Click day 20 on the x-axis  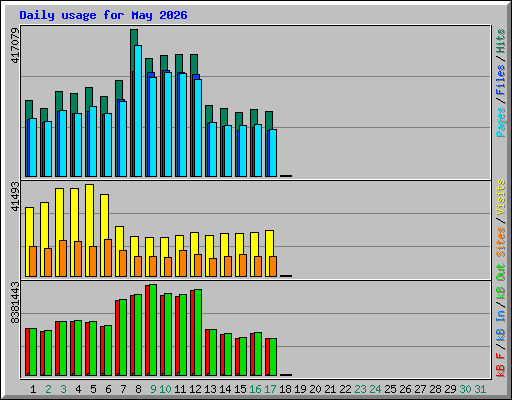coord(315,389)
